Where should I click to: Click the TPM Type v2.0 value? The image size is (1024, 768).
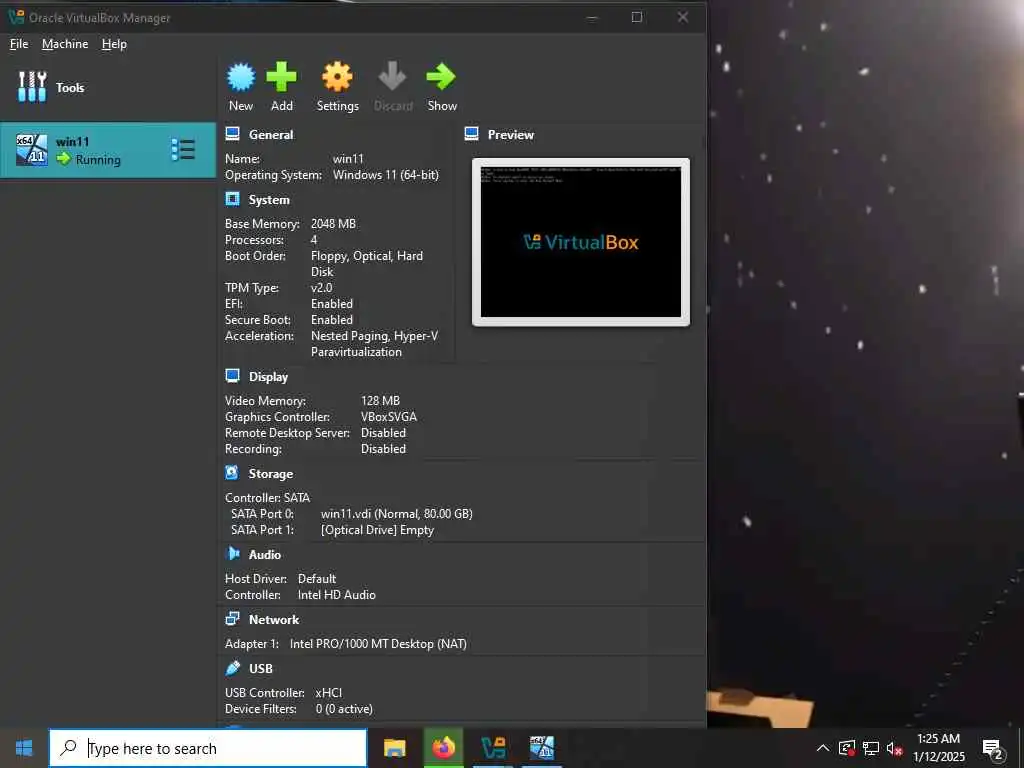point(321,287)
